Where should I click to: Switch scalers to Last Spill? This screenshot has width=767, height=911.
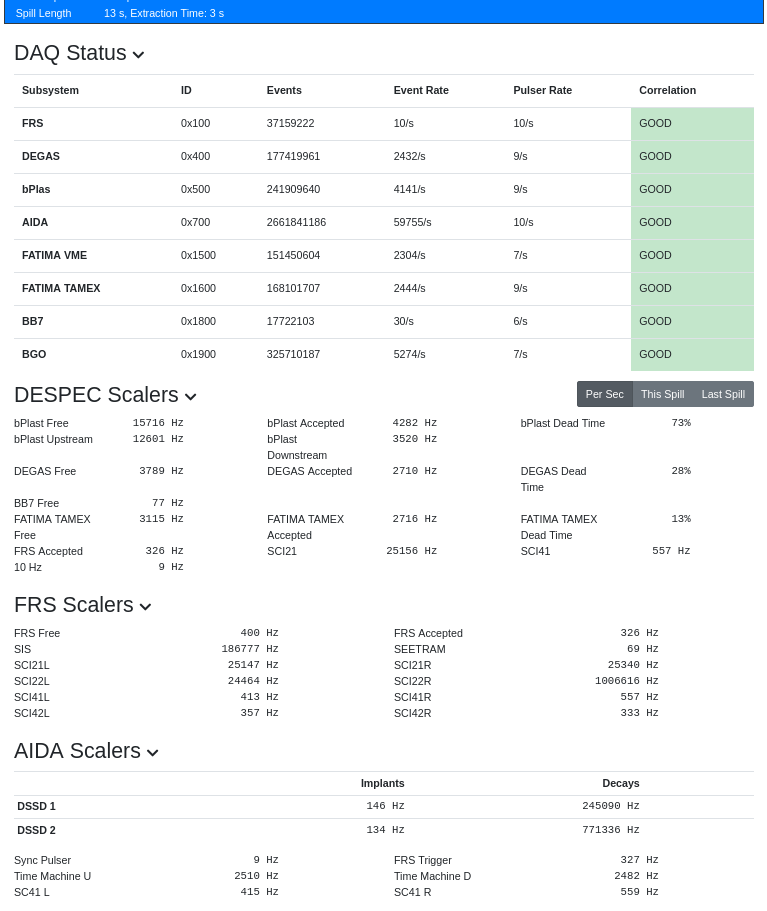(723, 394)
